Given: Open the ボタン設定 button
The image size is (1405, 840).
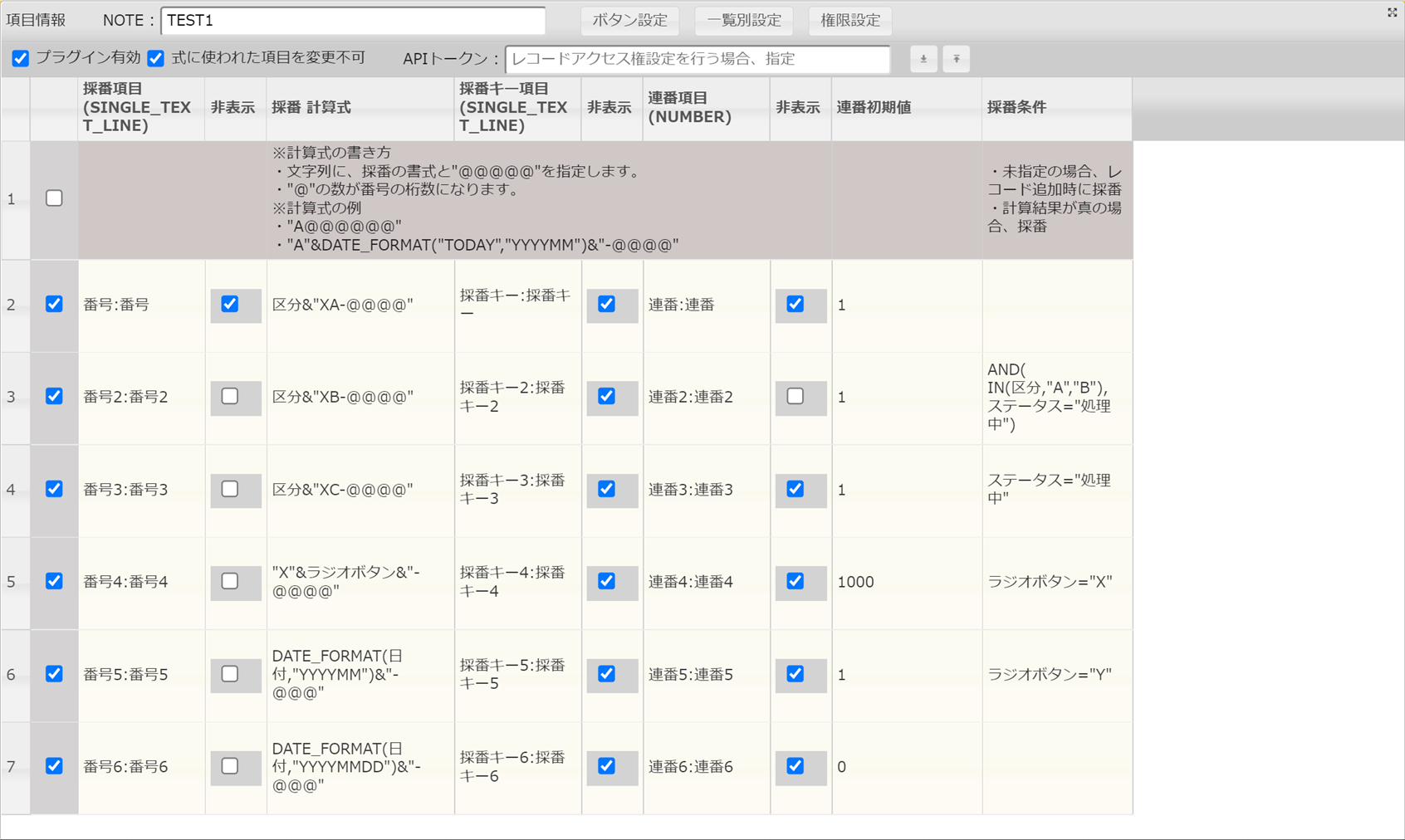Looking at the screenshot, I should pos(629,21).
